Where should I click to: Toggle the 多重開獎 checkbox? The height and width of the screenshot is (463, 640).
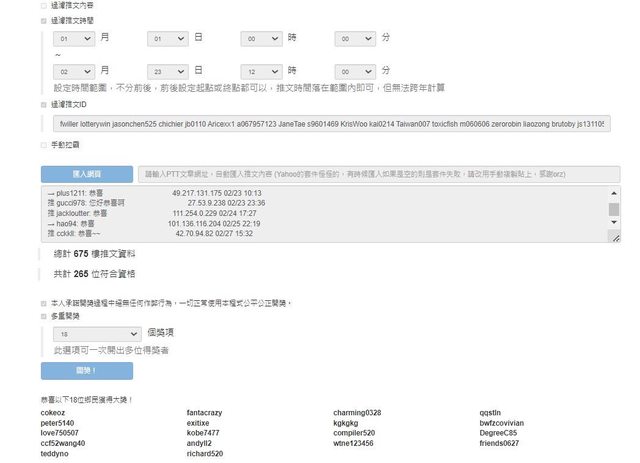(43, 314)
